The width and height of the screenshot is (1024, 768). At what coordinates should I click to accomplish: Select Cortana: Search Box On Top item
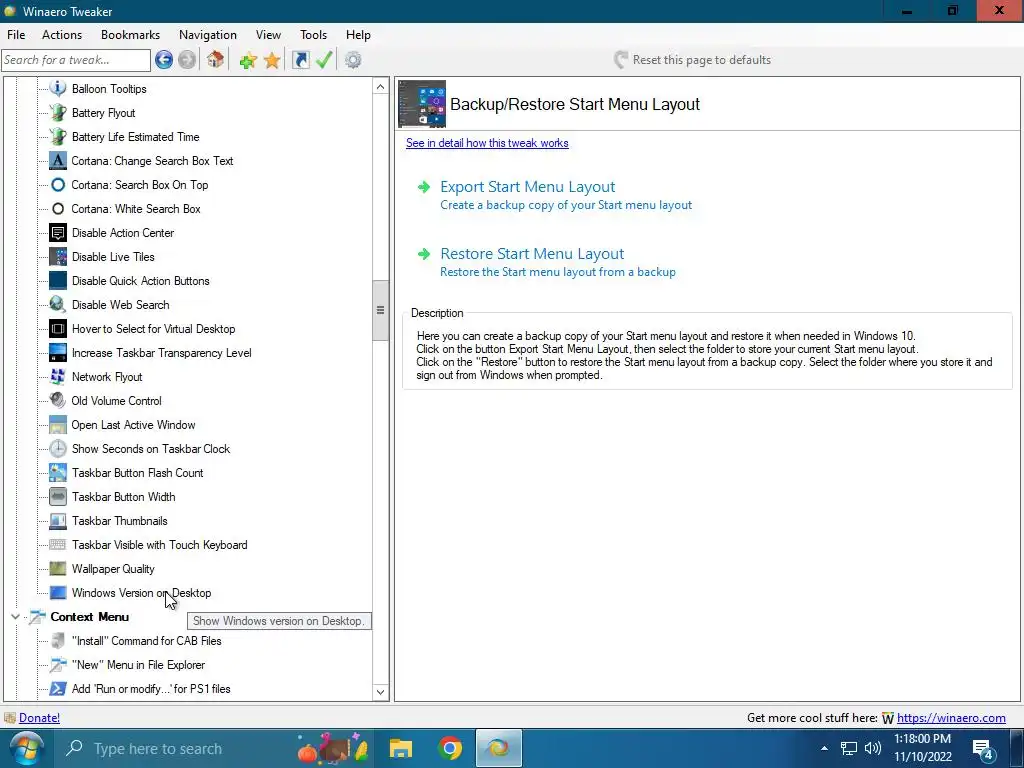coord(140,185)
